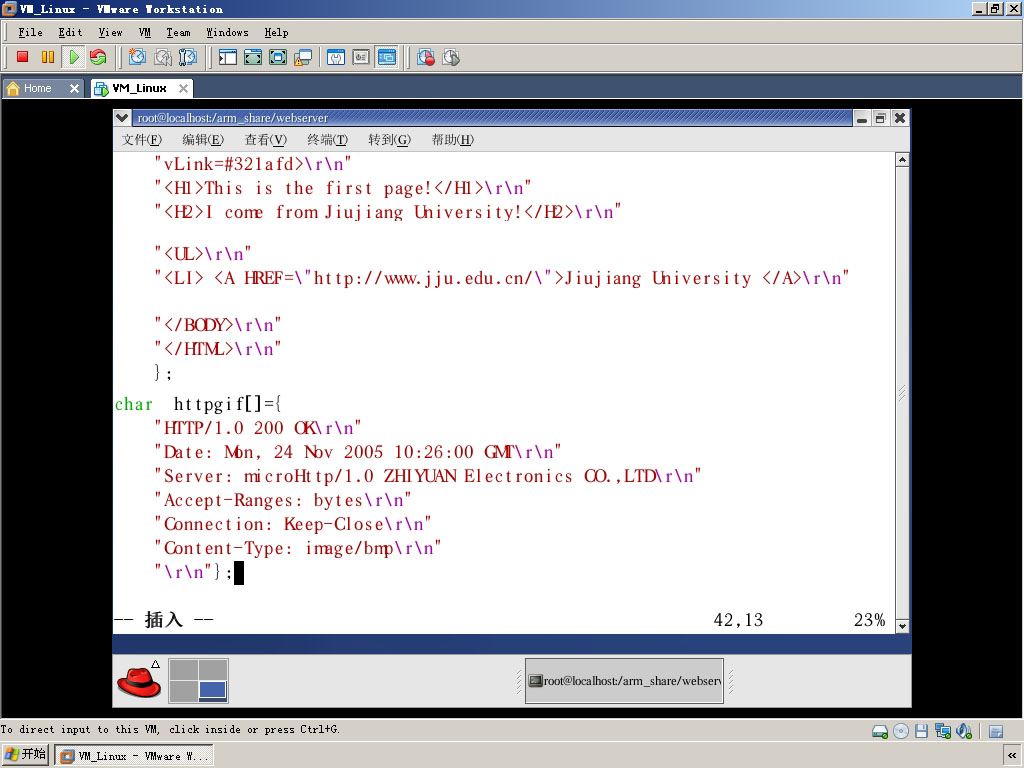Click the 'HTTP/1.0 200 OK' line
Image resolution: width=1024 pixels, height=768 pixels.
257,428
